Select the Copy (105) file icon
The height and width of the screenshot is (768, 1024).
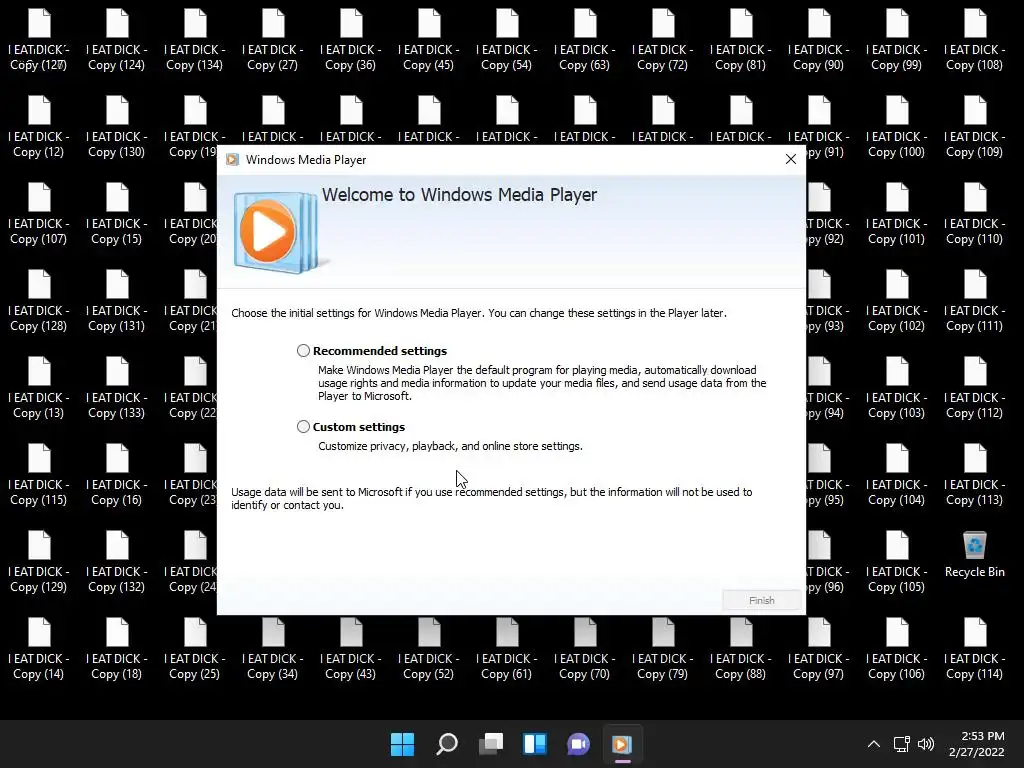pos(897,562)
